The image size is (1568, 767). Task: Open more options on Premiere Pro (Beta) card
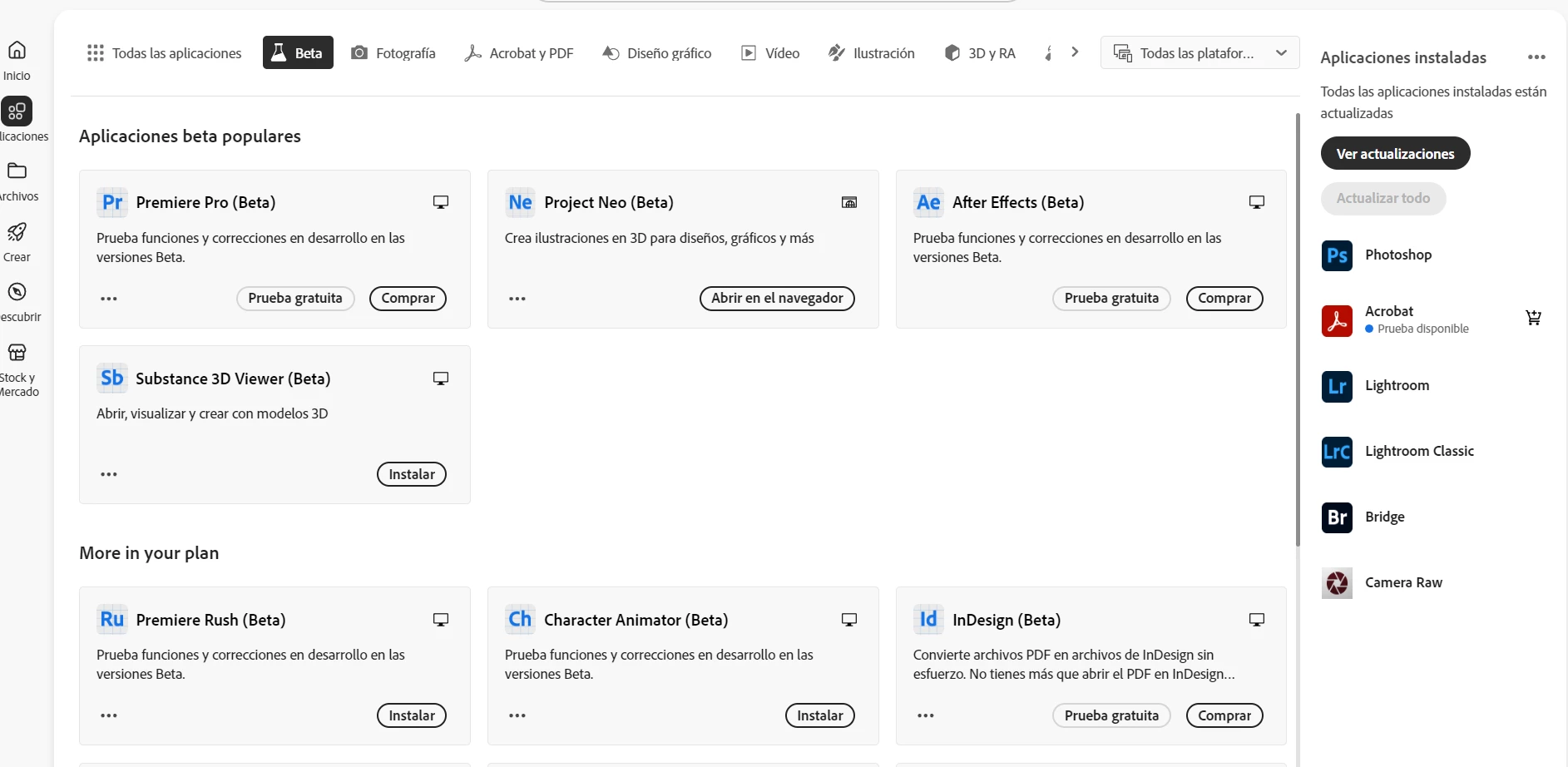[109, 299]
